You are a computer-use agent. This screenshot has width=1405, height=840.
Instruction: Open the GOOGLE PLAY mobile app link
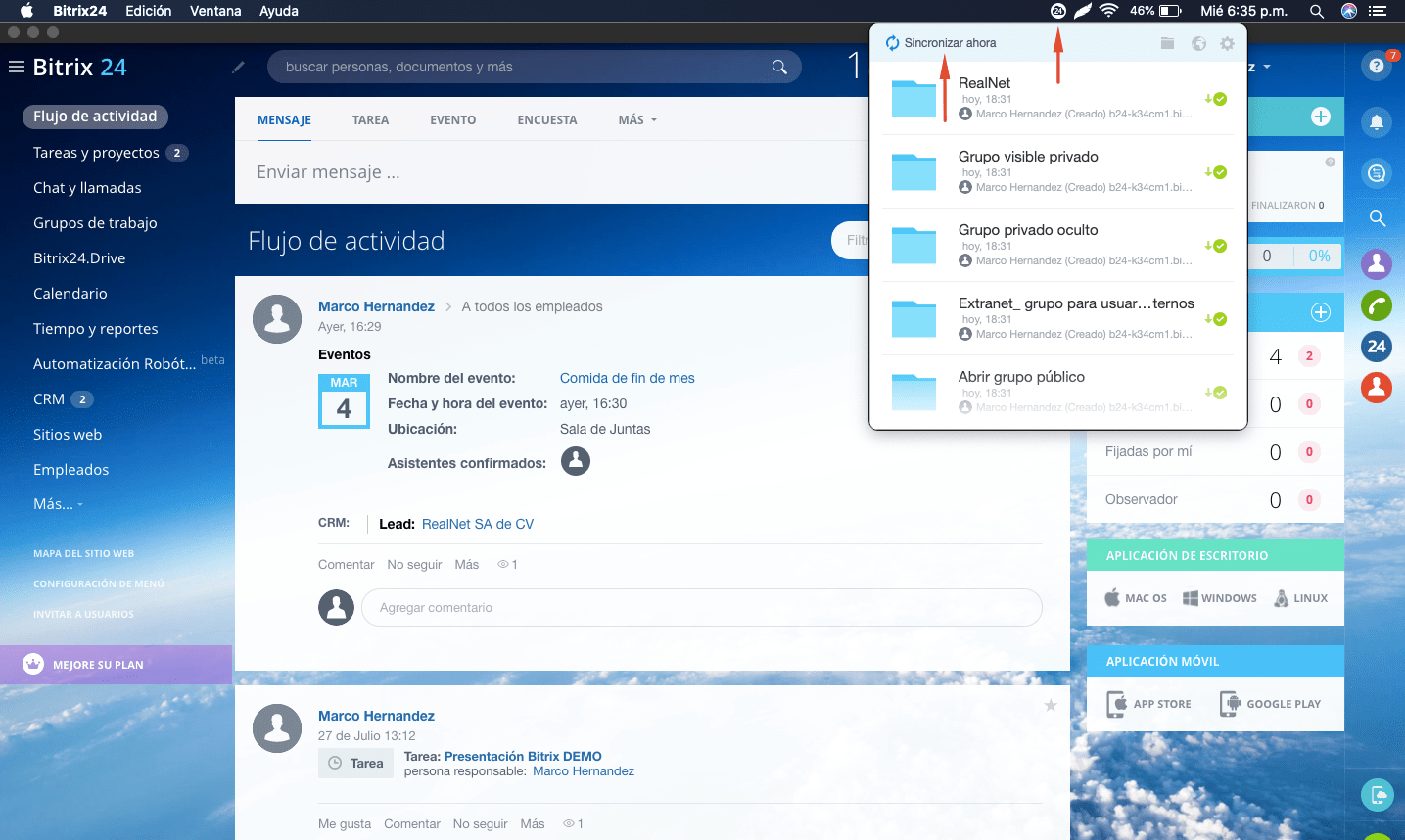click(x=1270, y=704)
